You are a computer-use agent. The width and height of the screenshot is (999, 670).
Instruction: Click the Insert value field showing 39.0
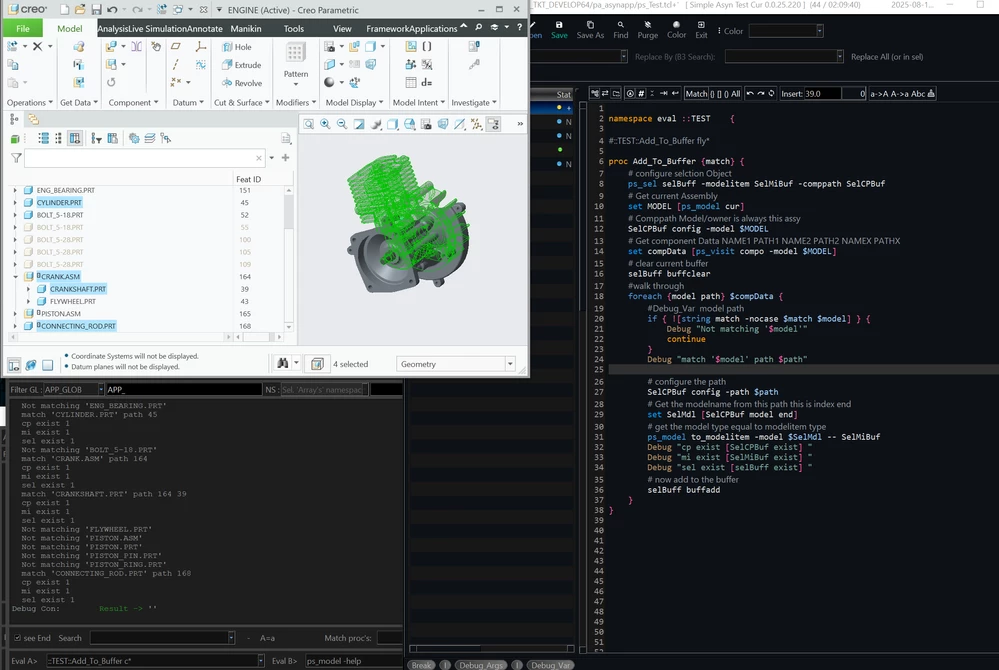[822, 94]
